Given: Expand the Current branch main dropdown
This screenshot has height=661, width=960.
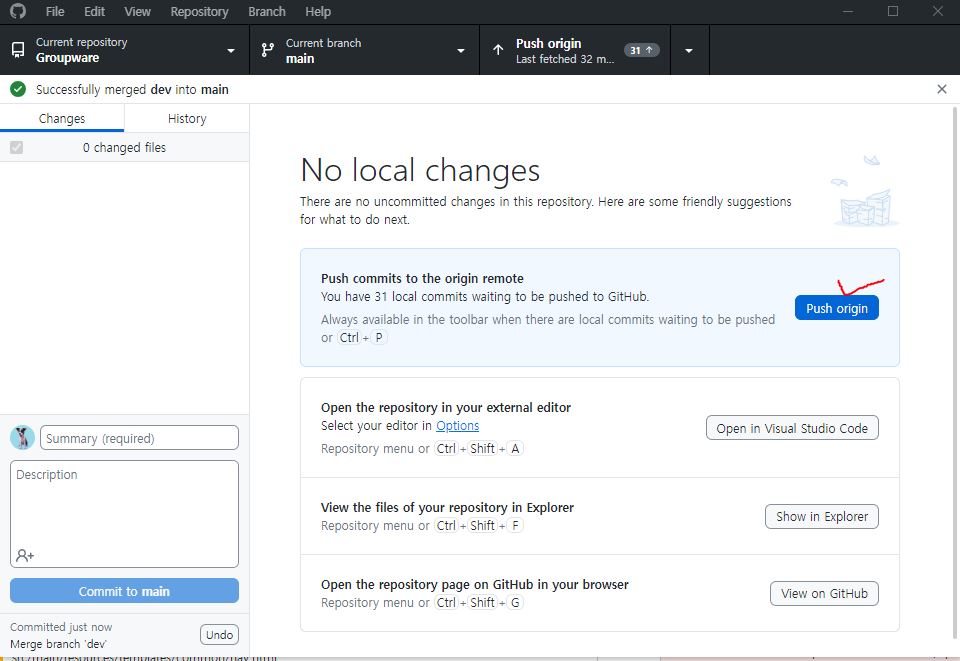Looking at the screenshot, I should [364, 50].
